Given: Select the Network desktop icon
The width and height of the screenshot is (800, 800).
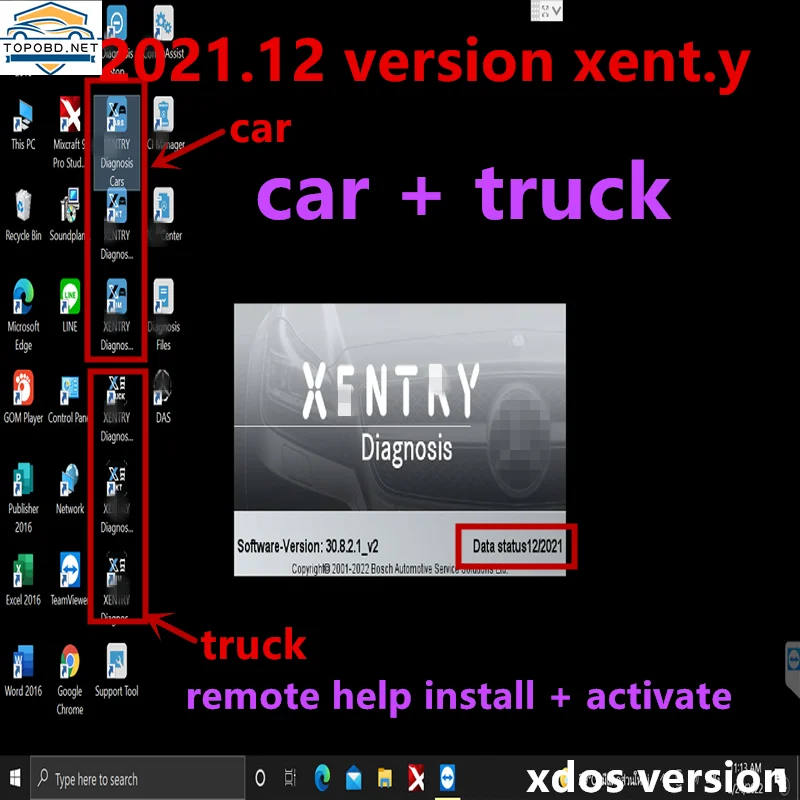Looking at the screenshot, I should (70, 488).
